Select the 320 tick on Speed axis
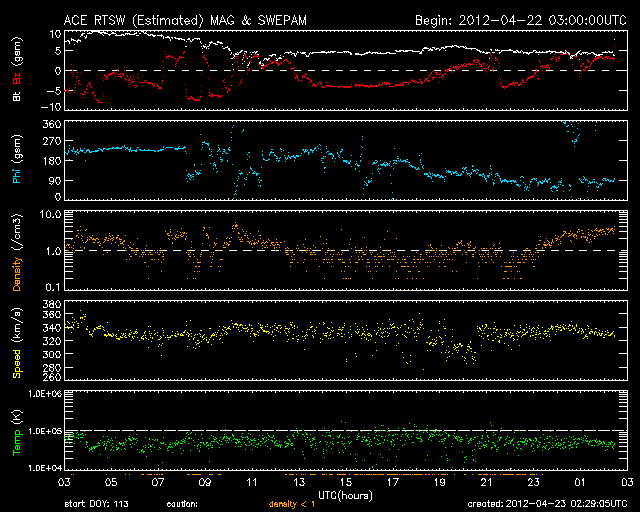The width and height of the screenshot is (640, 512). pos(52,341)
